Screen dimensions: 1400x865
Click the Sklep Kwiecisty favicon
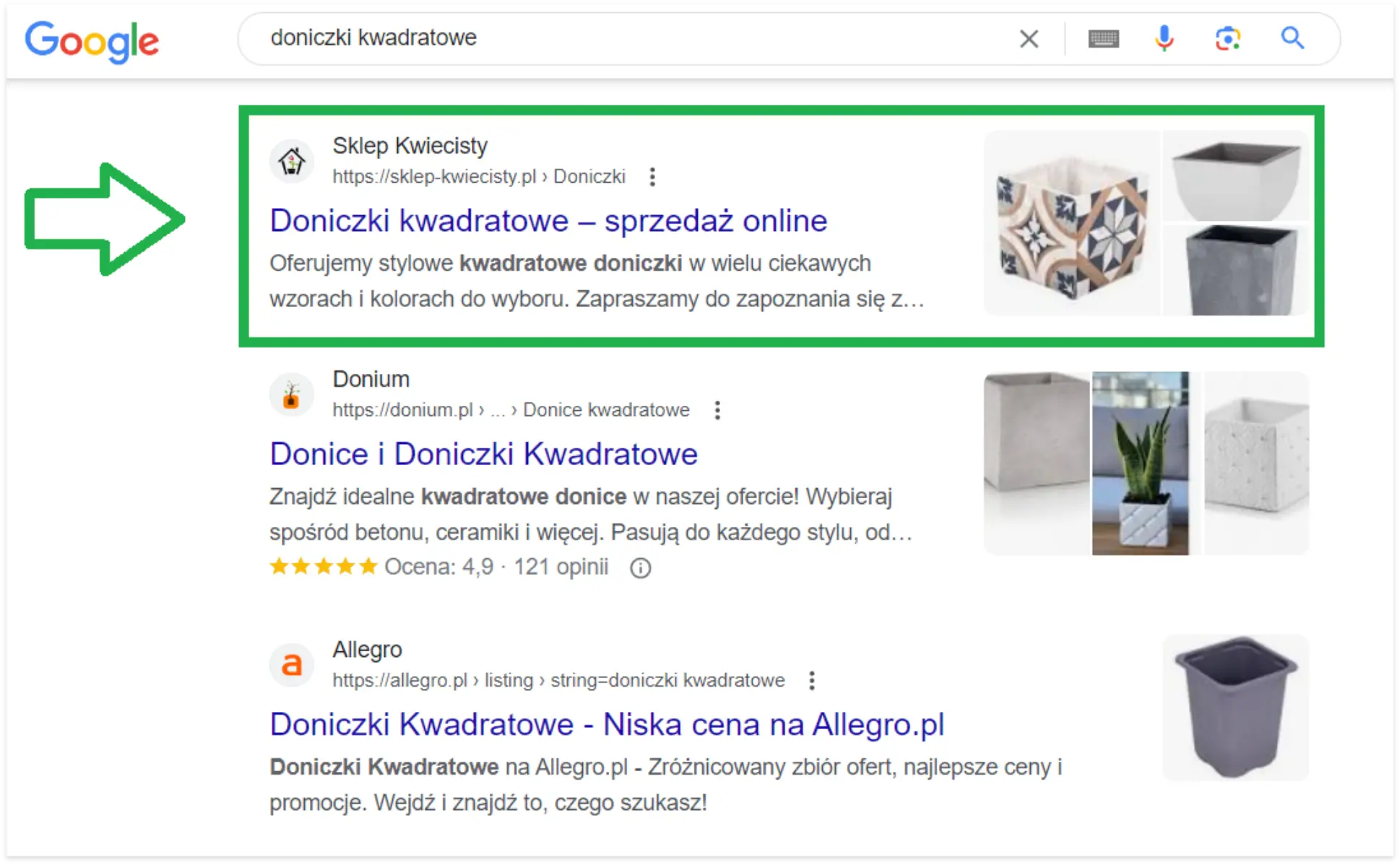click(x=292, y=160)
